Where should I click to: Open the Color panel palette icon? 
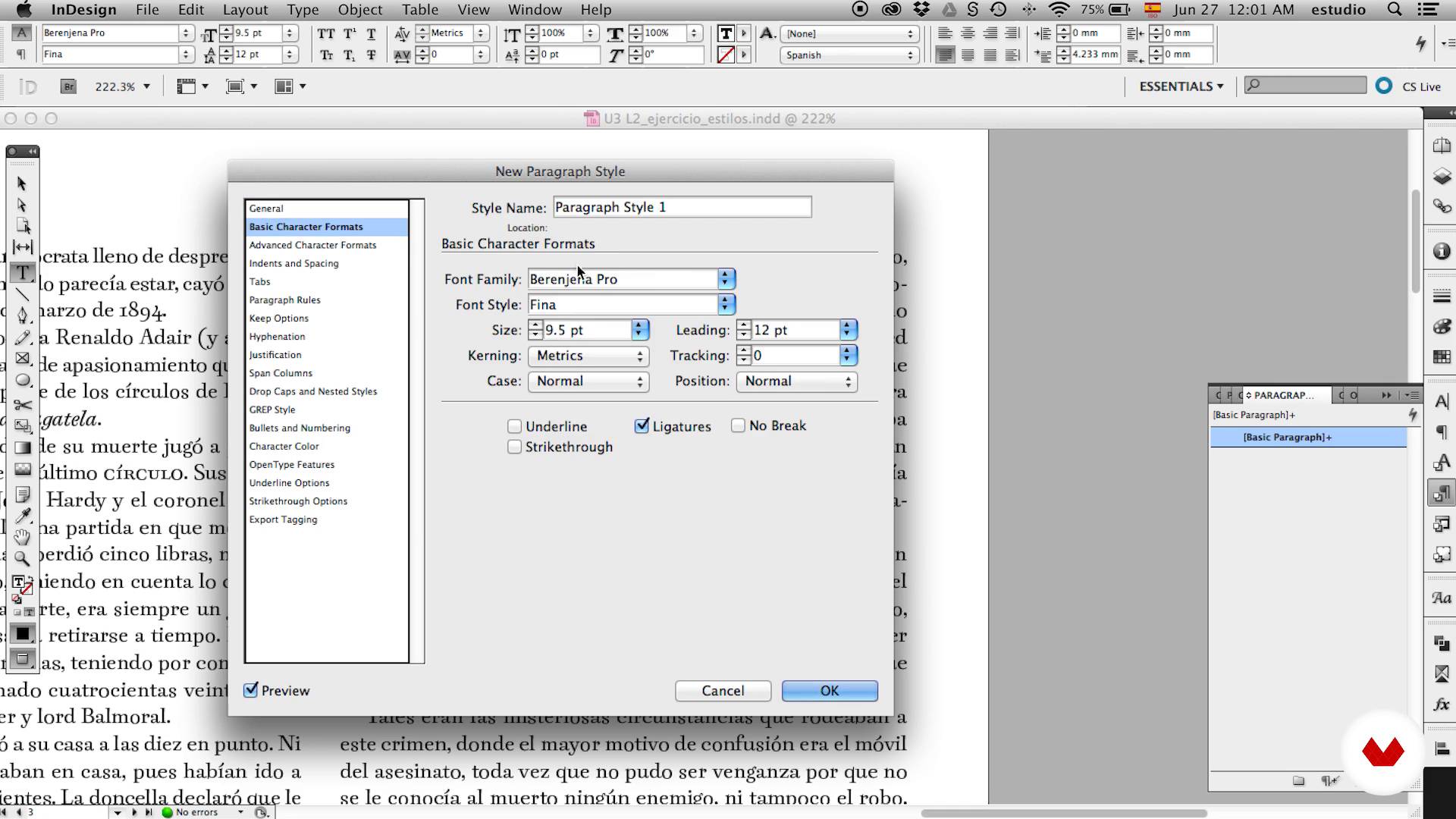coord(1442,327)
